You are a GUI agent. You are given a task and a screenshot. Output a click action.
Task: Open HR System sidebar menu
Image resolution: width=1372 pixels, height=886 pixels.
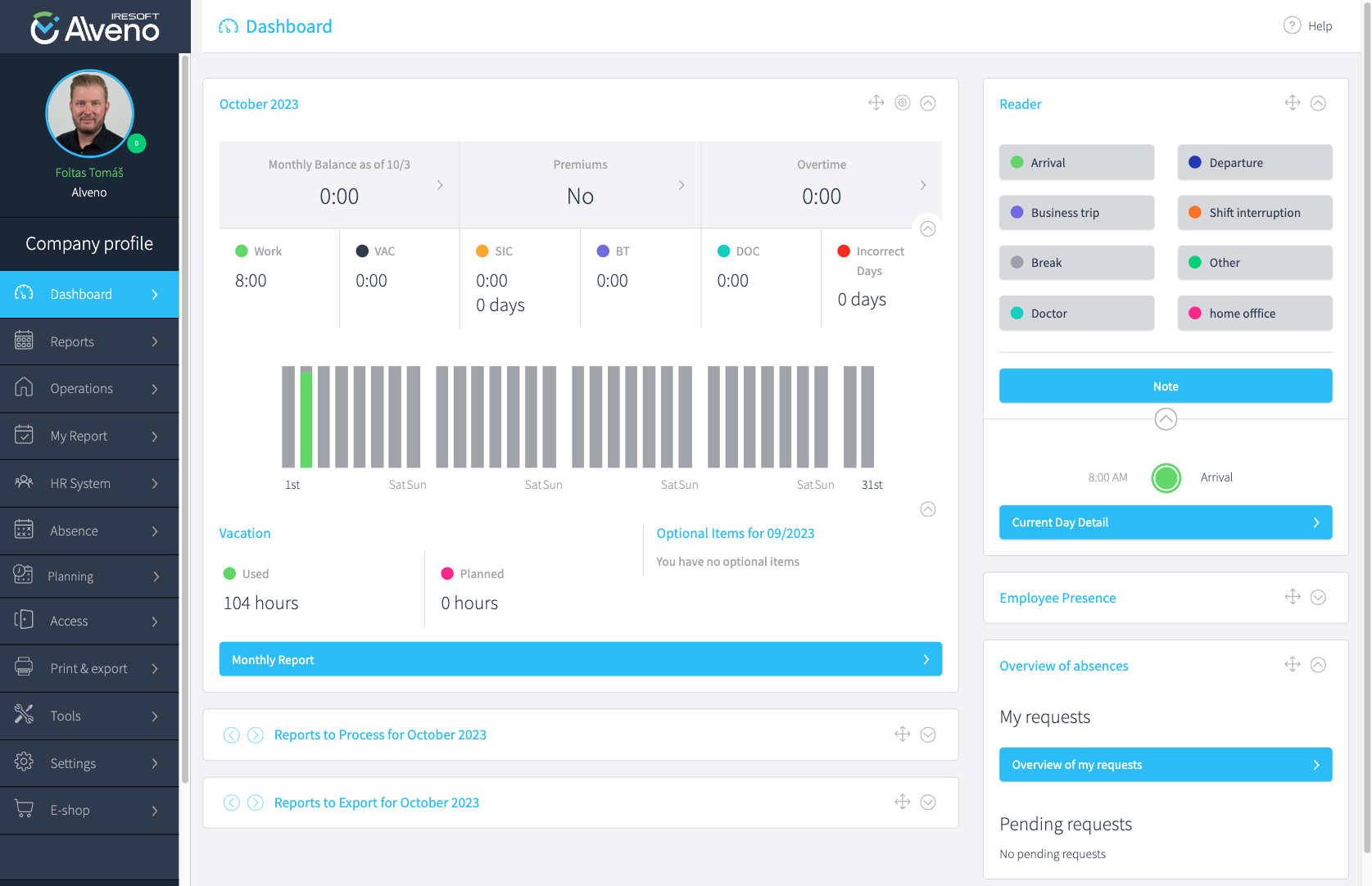(x=89, y=484)
